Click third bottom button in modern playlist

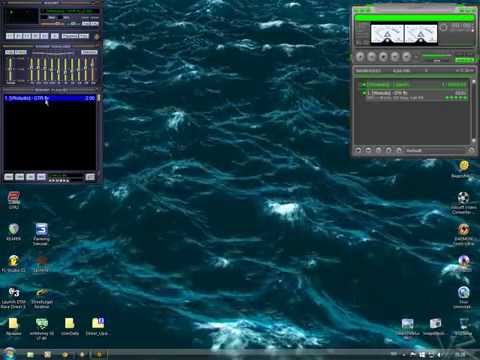point(378,150)
